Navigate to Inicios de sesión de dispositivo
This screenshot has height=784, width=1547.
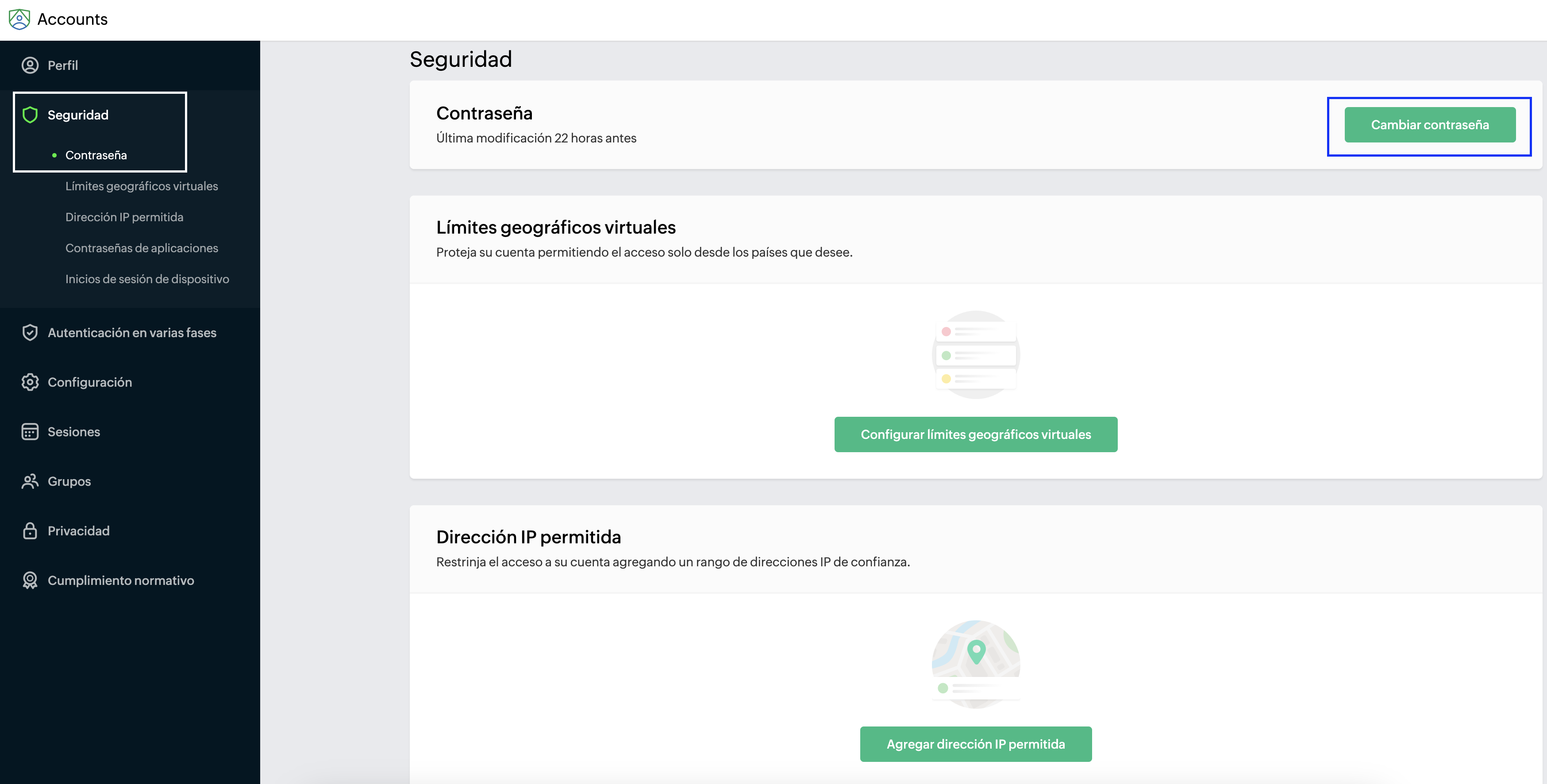tap(147, 279)
